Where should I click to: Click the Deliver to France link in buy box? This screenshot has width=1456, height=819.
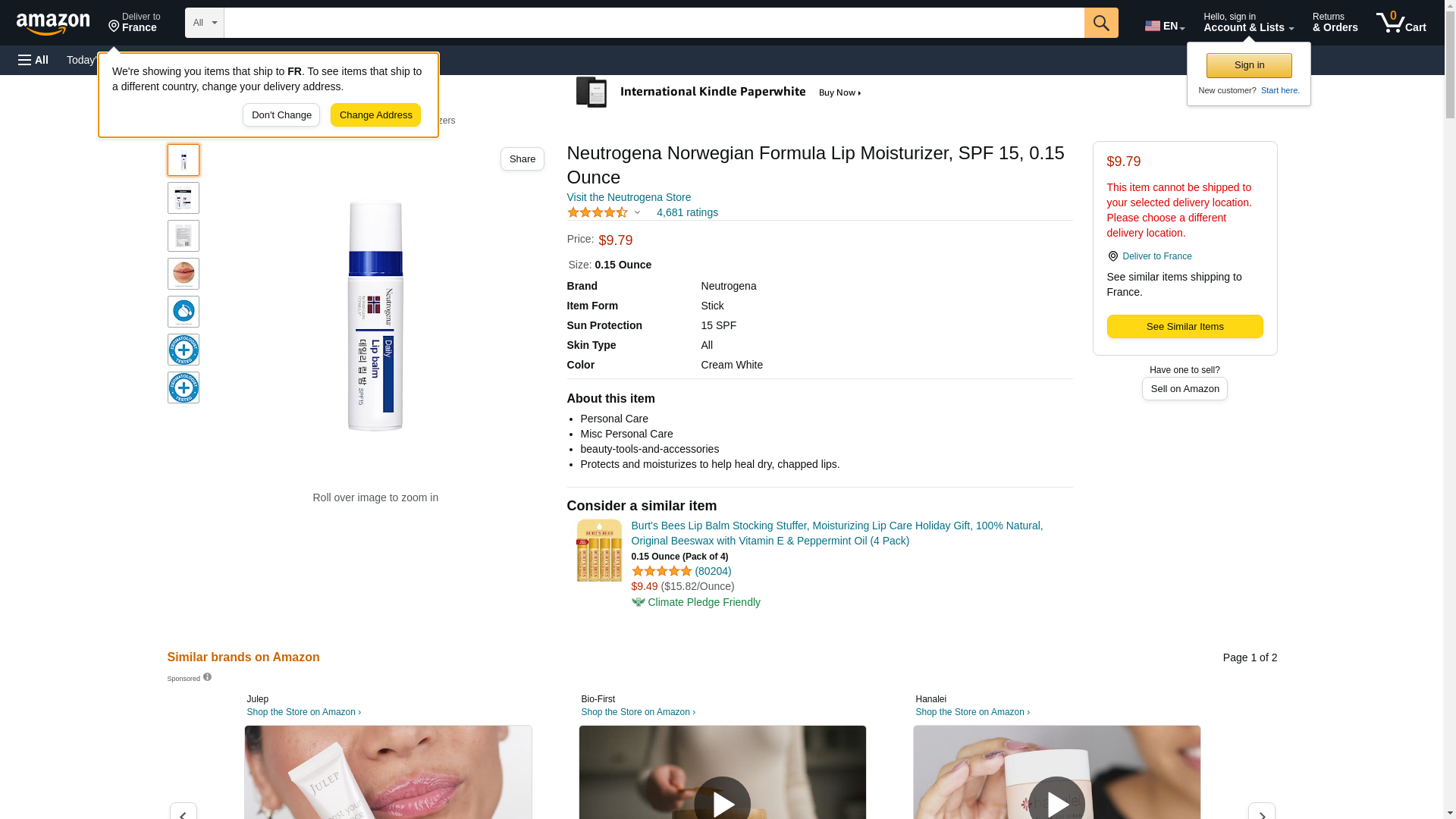(x=1157, y=256)
